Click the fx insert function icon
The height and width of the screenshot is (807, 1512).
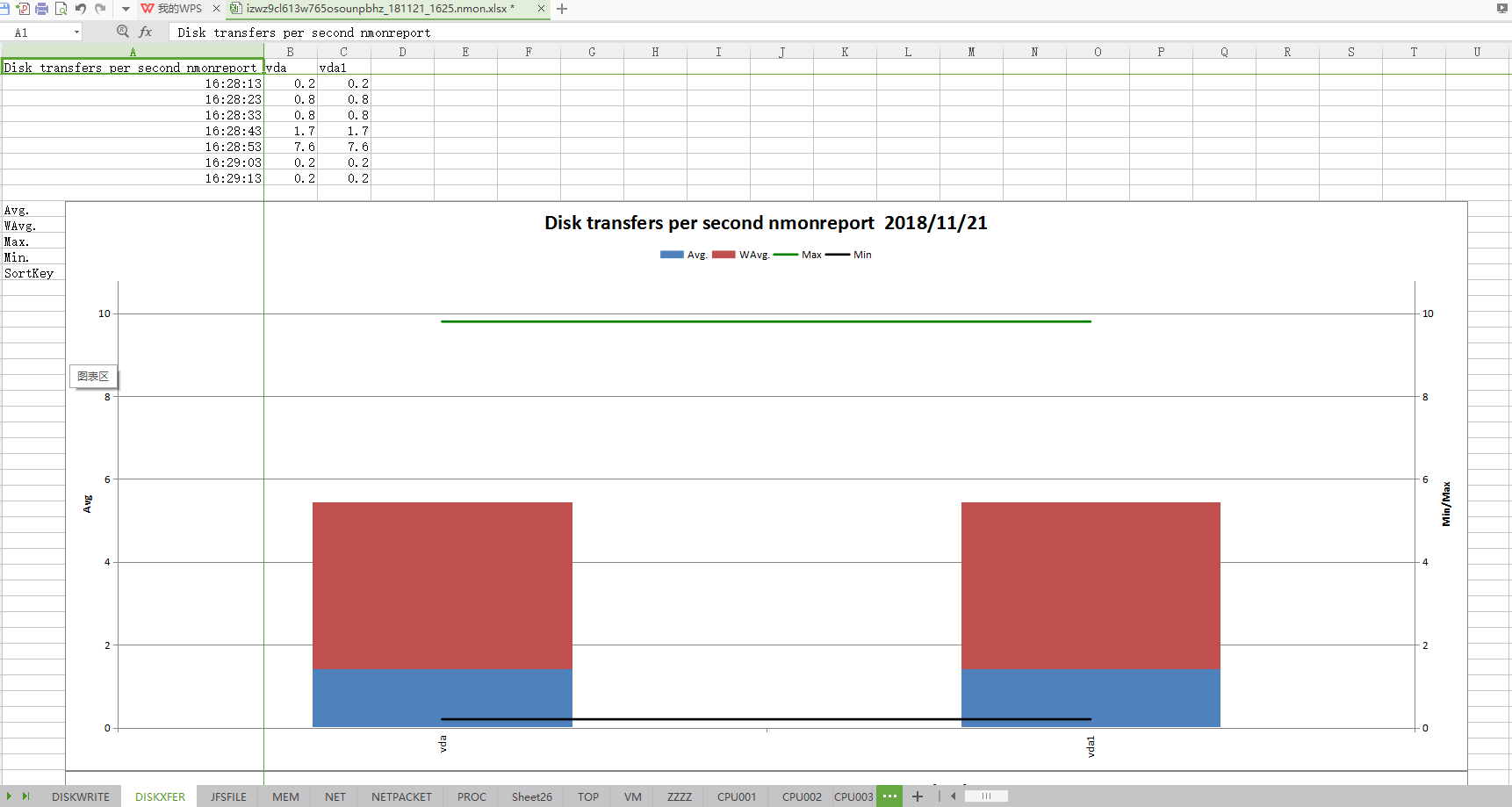coord(146,32)
